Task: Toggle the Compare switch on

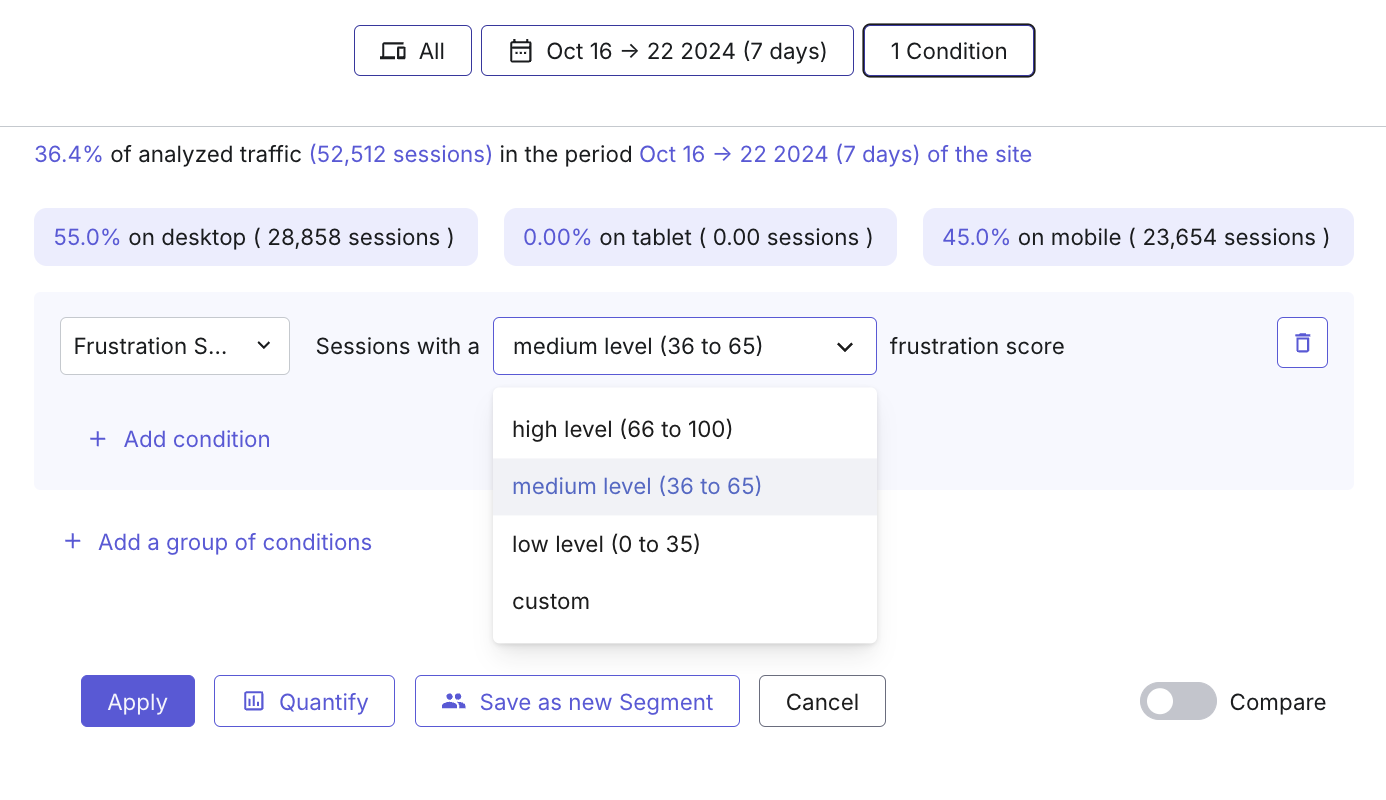Action: click(x=1178, y=701)
